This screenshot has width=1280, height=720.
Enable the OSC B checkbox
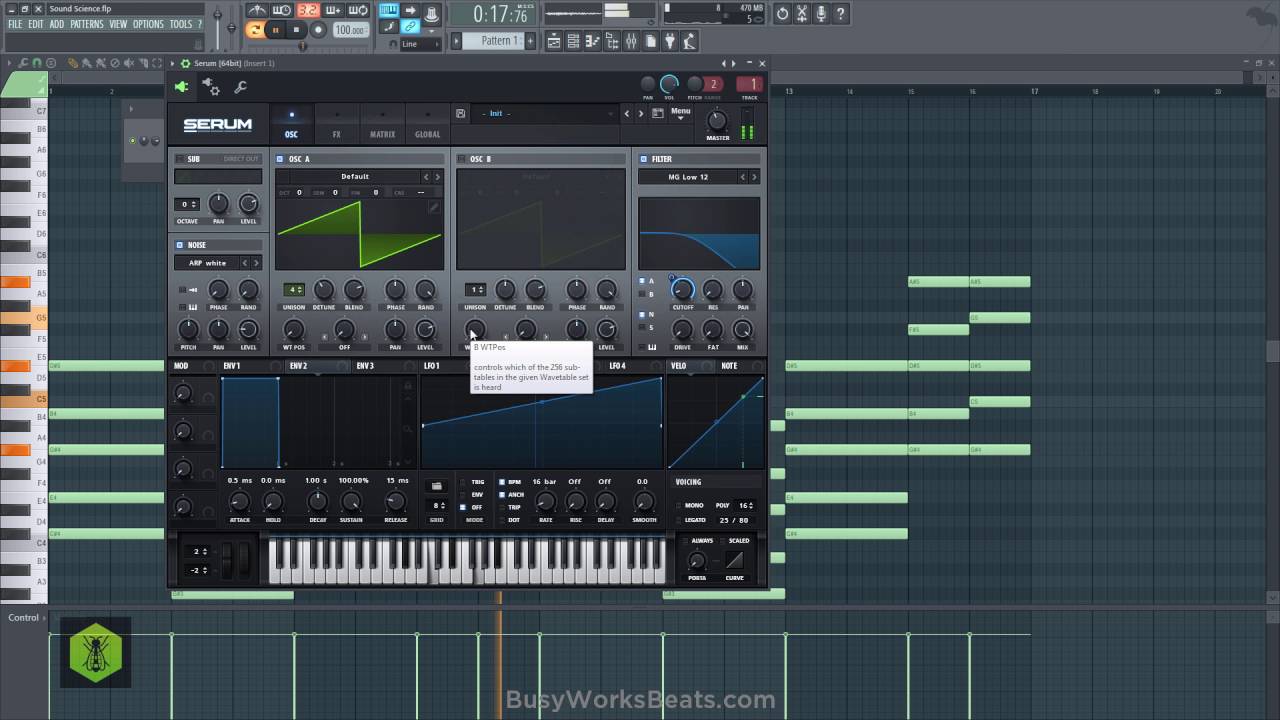(461, 159)
